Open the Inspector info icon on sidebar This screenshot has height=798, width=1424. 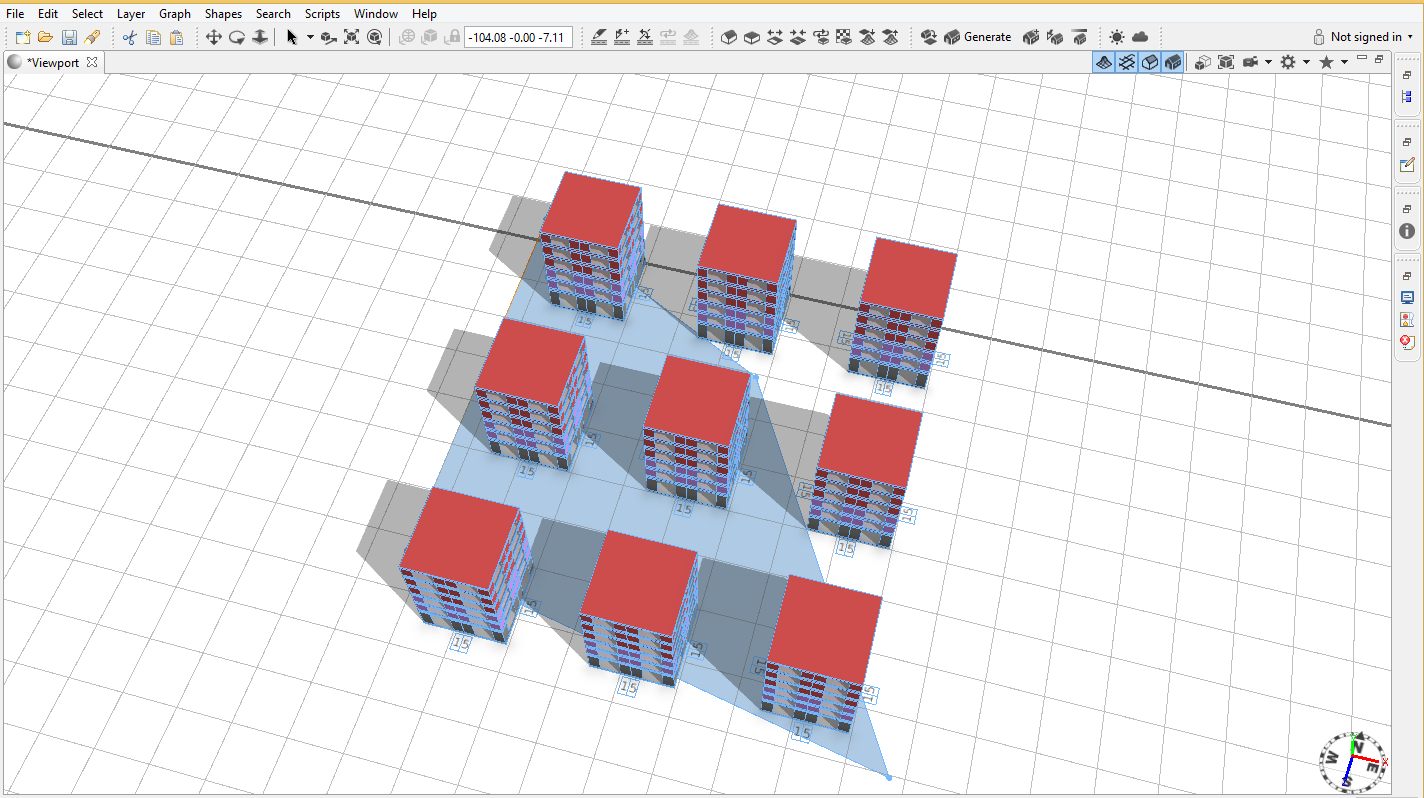1407,231
